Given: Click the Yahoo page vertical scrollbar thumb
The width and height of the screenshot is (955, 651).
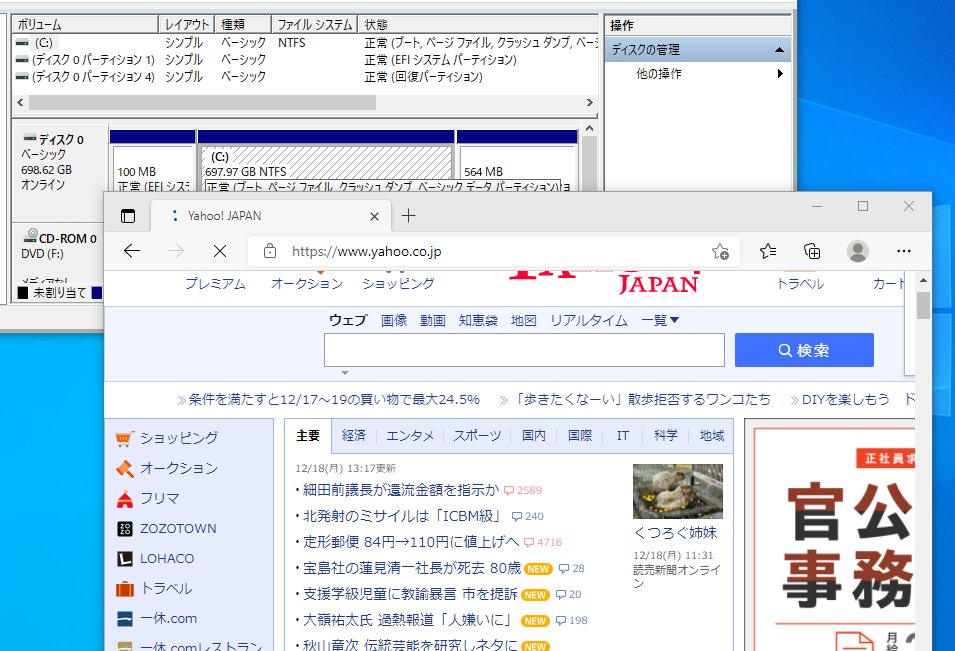Looking at the screenshot, I should pyautogui.click(x=923, y=305).
